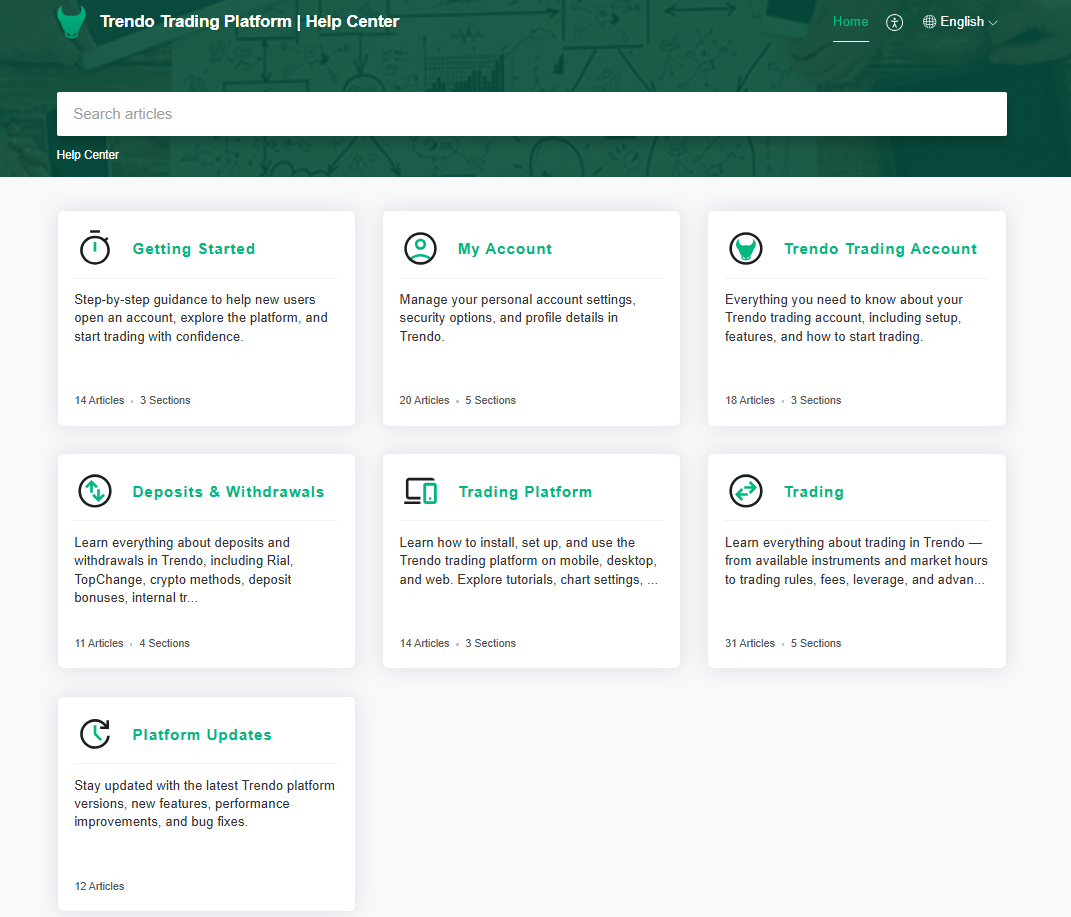
Task: Click '14 Articles' under Trading Platform
Action: coord(424,643)
